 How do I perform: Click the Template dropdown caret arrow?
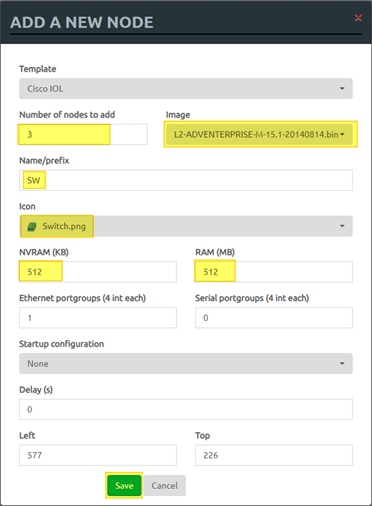(342, 89)
